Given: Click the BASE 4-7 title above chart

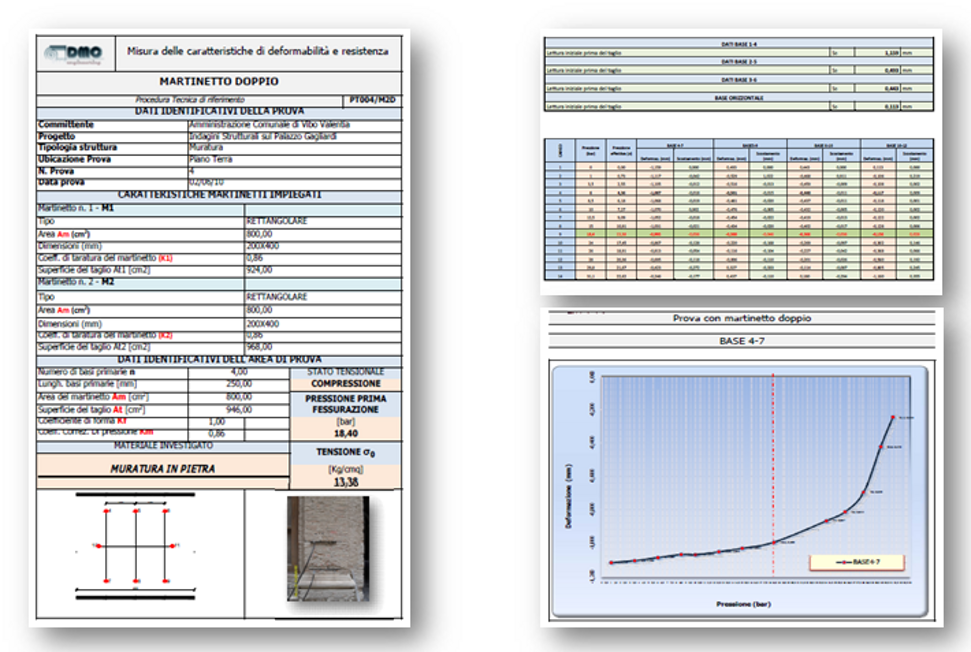Looking at the screenshot, I should [x=740, y=341].
